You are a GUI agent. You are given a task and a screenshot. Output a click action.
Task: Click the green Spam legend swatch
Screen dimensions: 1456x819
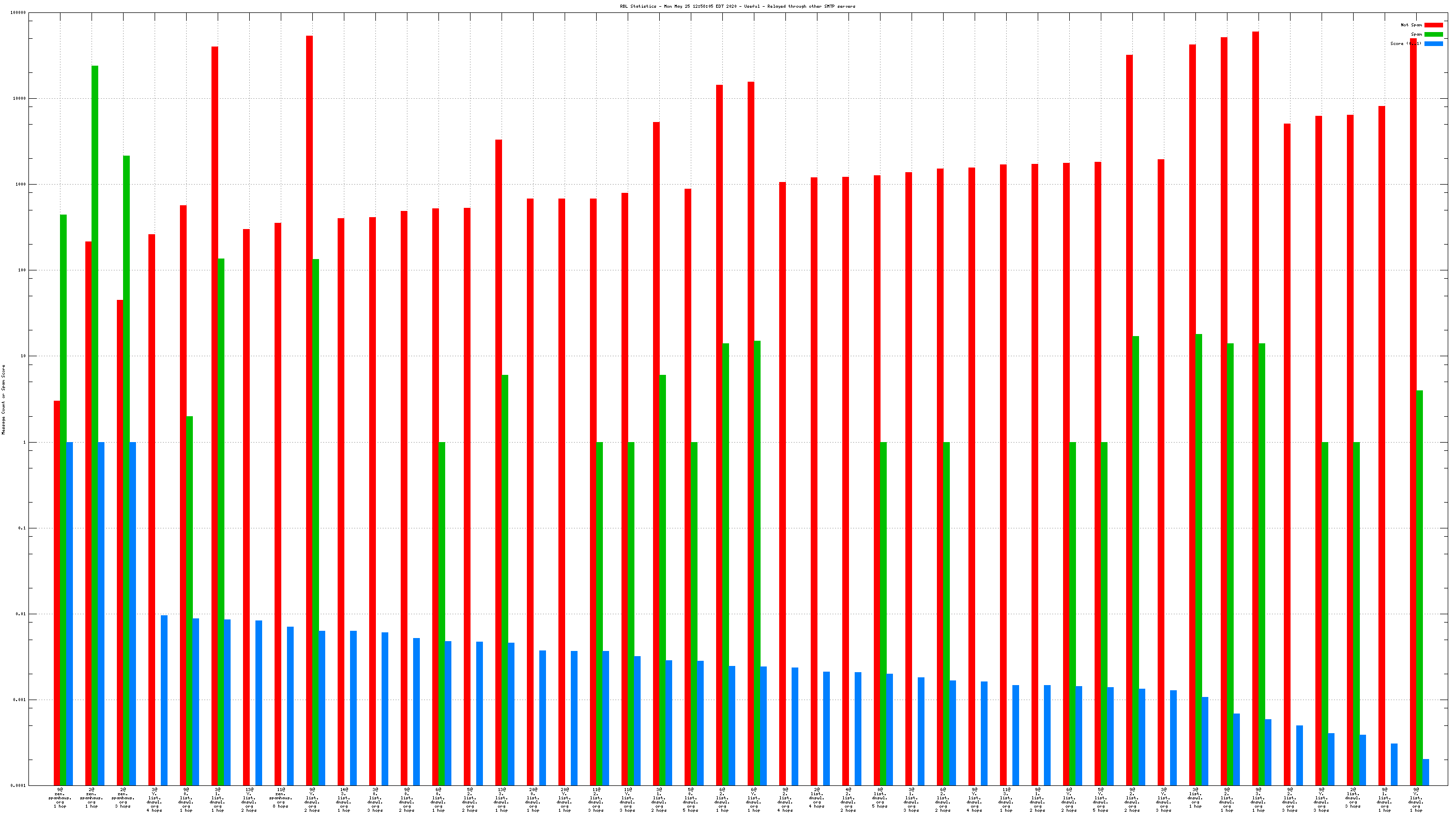pyautogui.click(x=1433, y=35)
